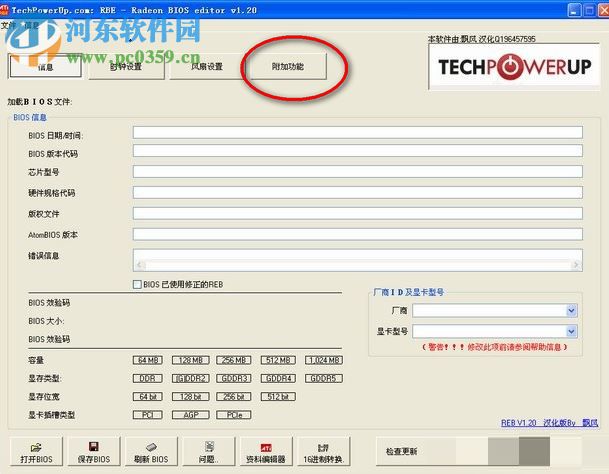Select the GDDR3 memory type indicator
The height and width of the screenshot is (474, 609).
pyautogui.click(x=234, y=378)
